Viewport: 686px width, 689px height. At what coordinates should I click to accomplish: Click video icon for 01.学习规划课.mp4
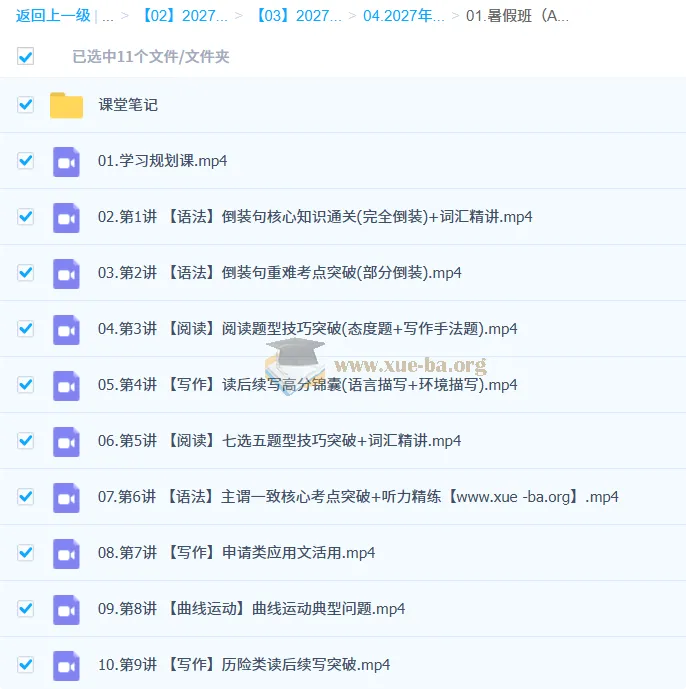(66, 162)
